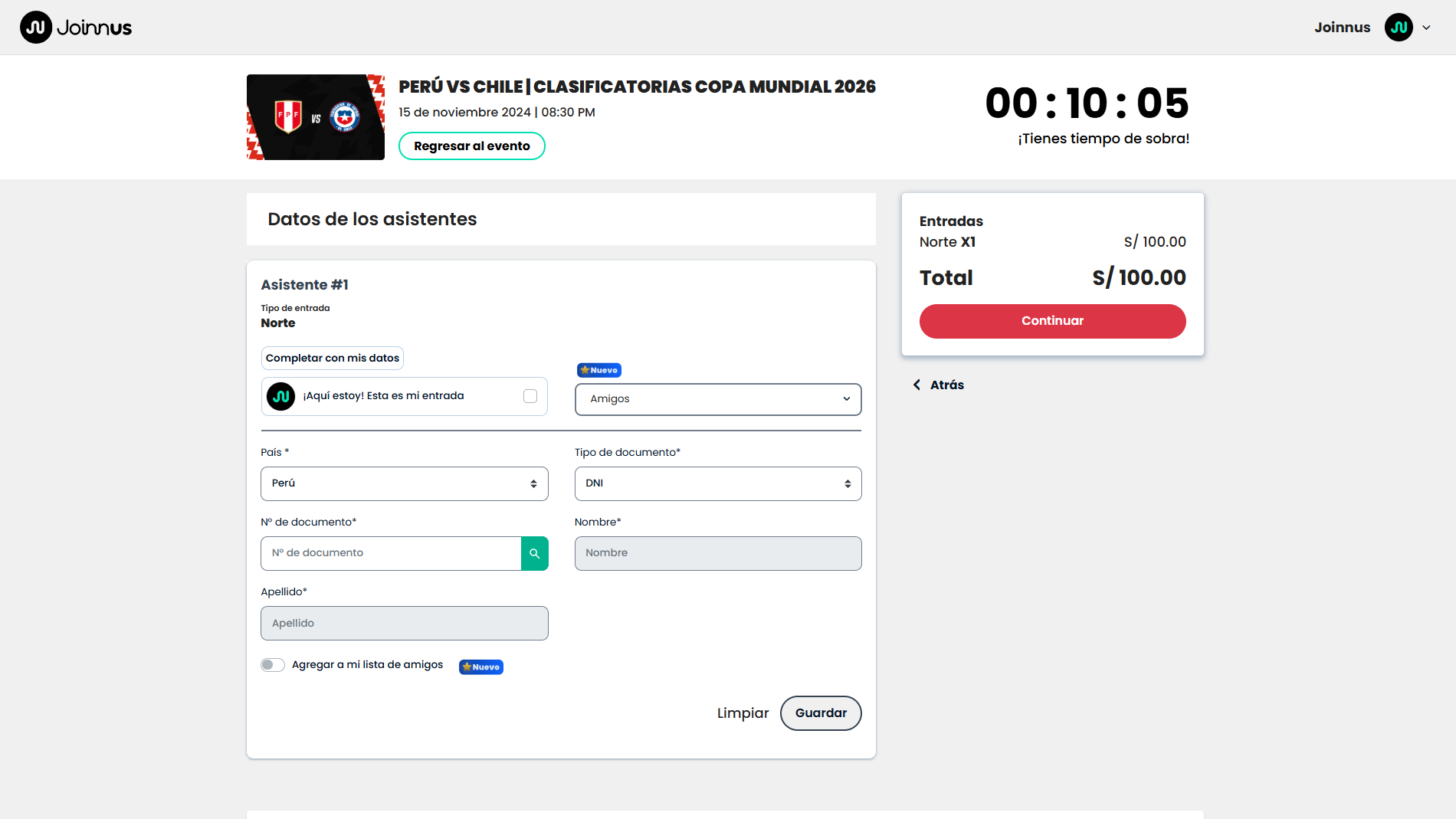Expand the account menu chevron in header
Viewport: 1456px width, 819px height.
pos(1426,28)
